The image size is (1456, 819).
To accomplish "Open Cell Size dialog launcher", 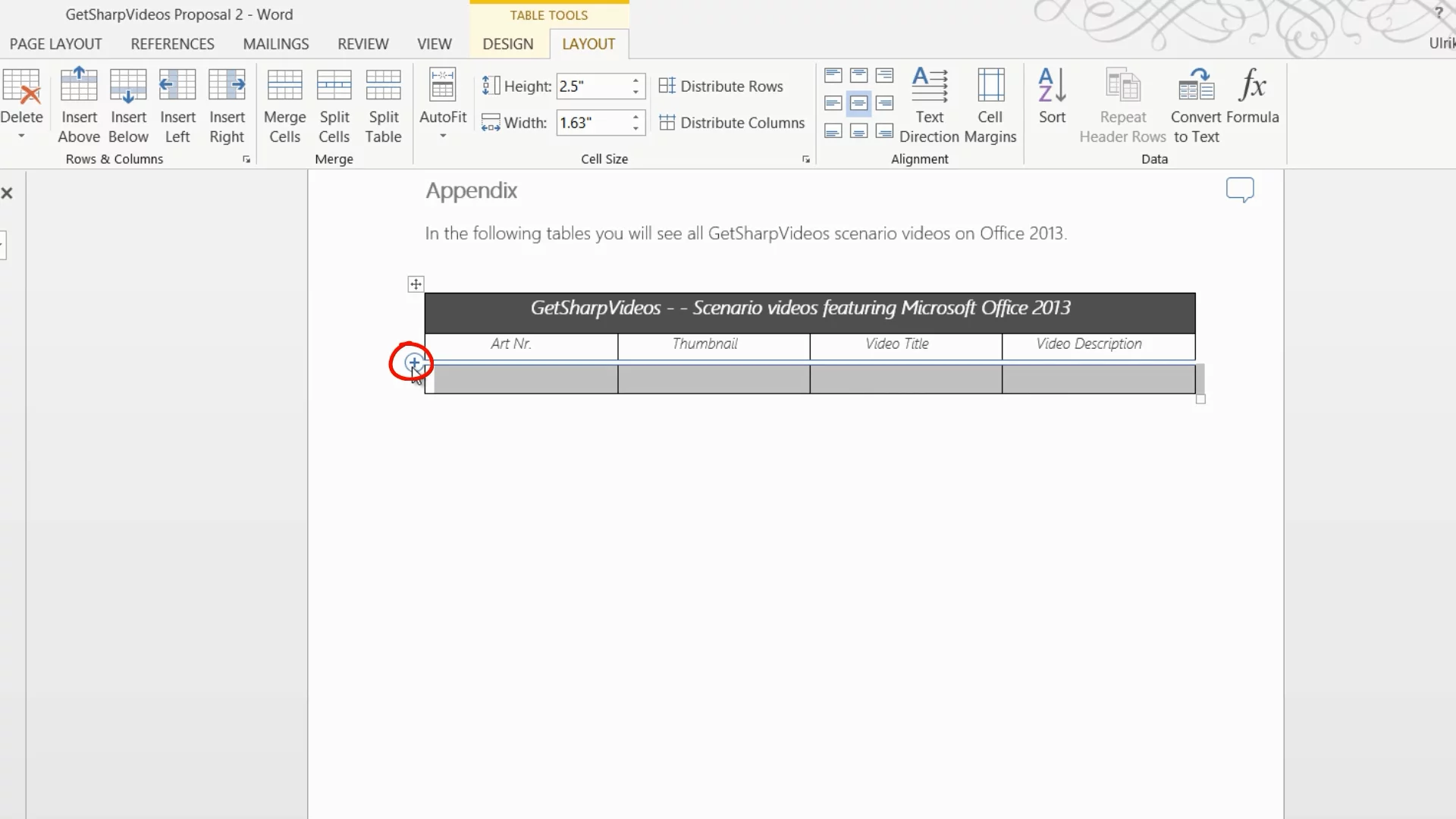I will pos(805,159).
